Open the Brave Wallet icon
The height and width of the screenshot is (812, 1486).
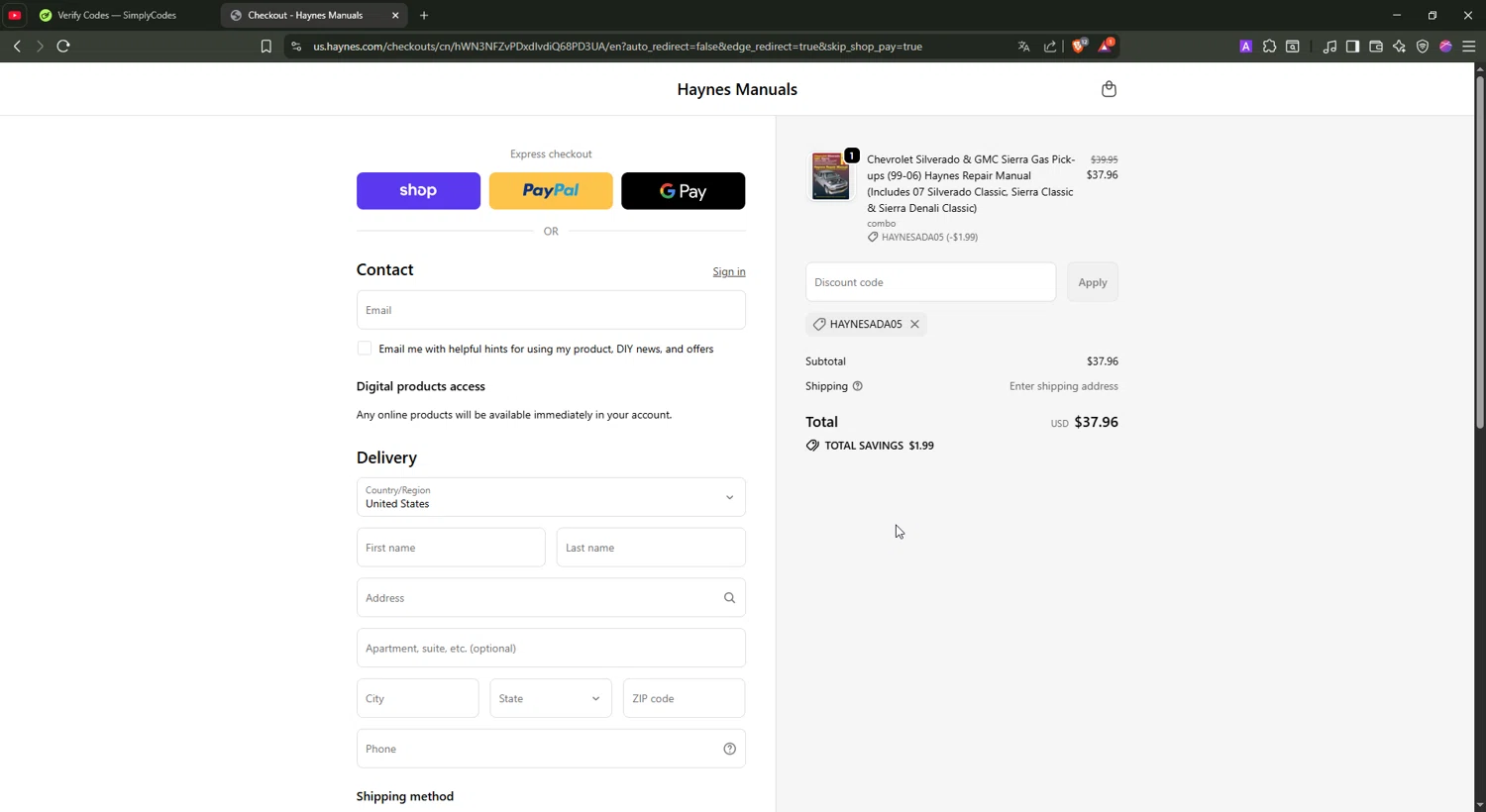coord(1376,47)
